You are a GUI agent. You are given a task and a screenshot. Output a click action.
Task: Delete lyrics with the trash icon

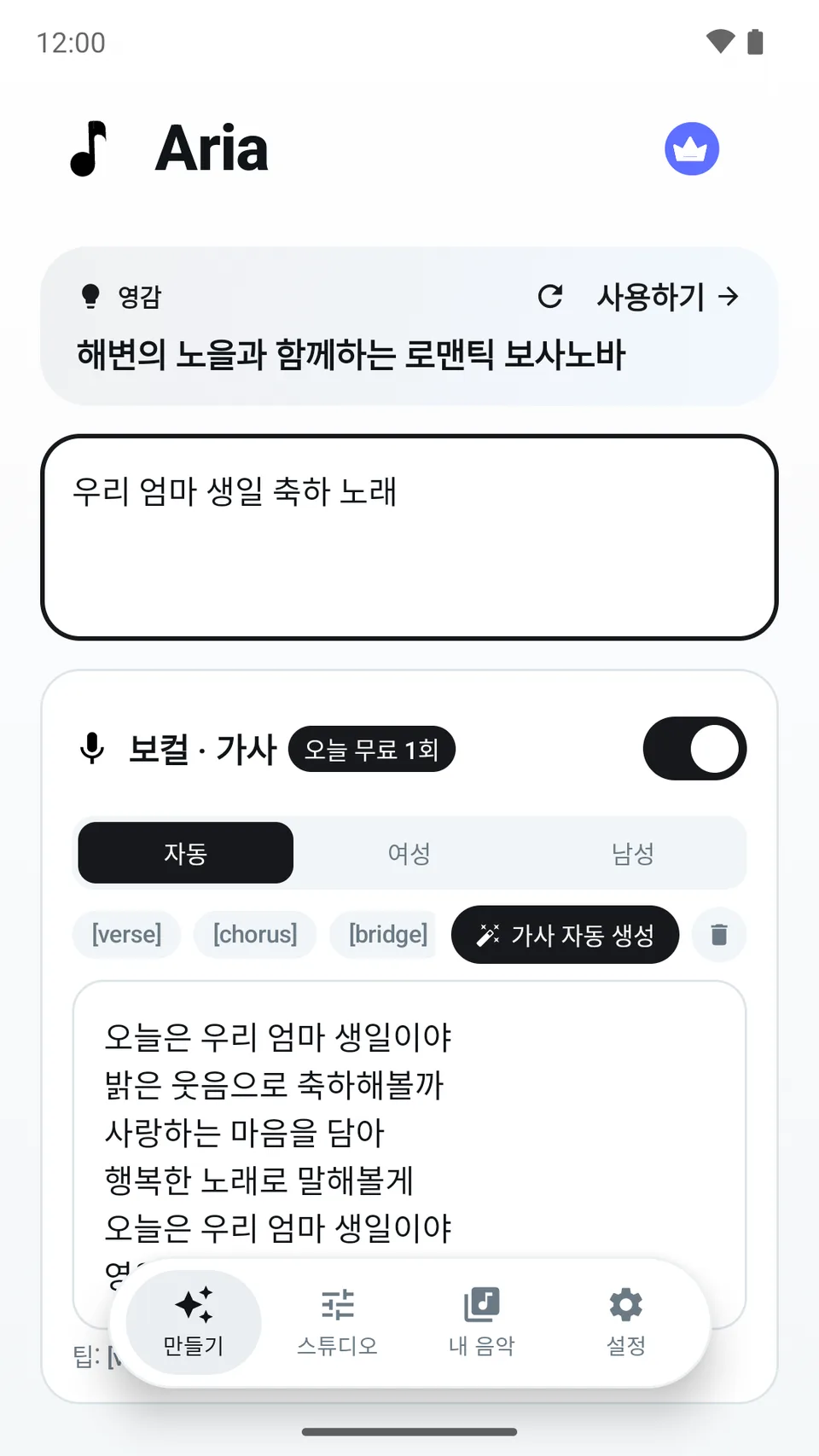tap(719, 935)
